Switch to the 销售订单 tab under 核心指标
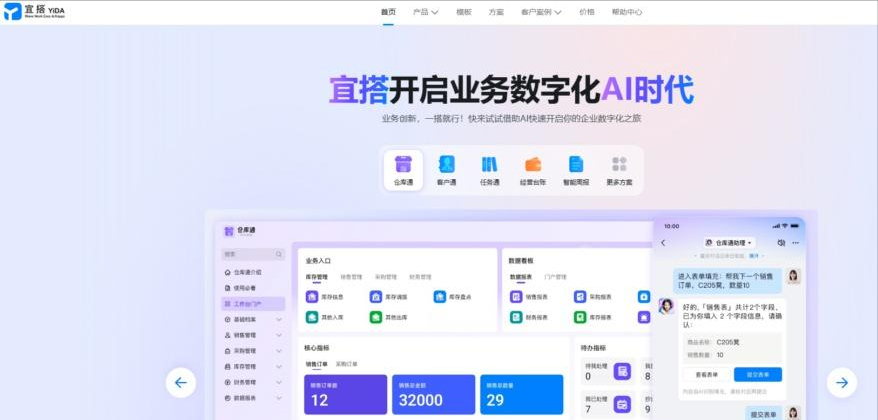Screen dimensions: 878x420 click(316, 364)
